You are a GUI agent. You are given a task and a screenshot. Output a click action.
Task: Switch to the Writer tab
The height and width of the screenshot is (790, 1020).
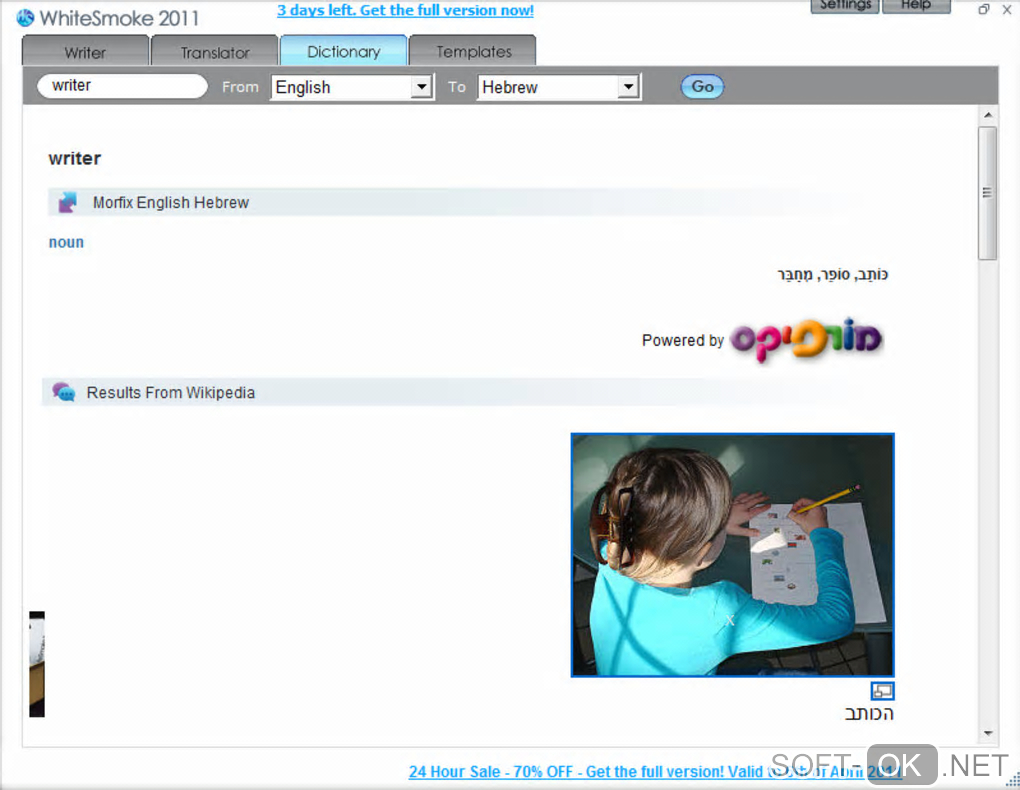point(85,51)
